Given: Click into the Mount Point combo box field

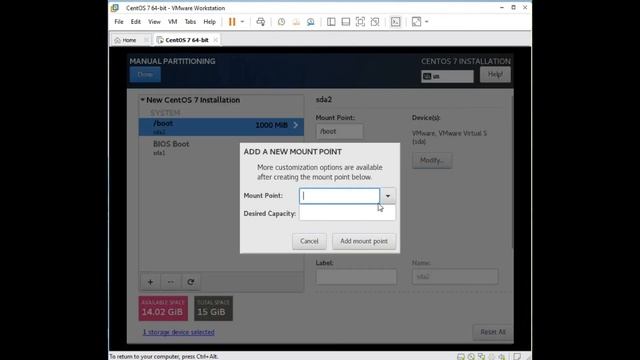Looking at the screenshot, I should tap(339, 196).
